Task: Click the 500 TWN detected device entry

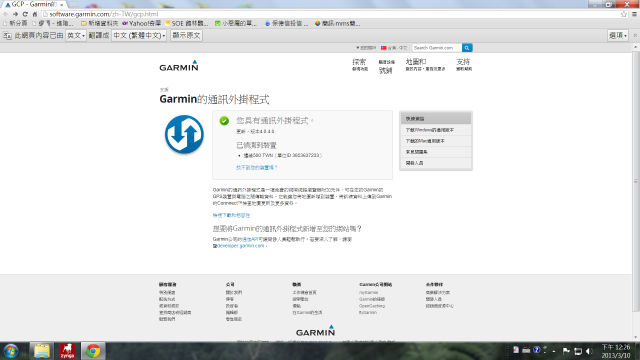Action: coord(283,156)
